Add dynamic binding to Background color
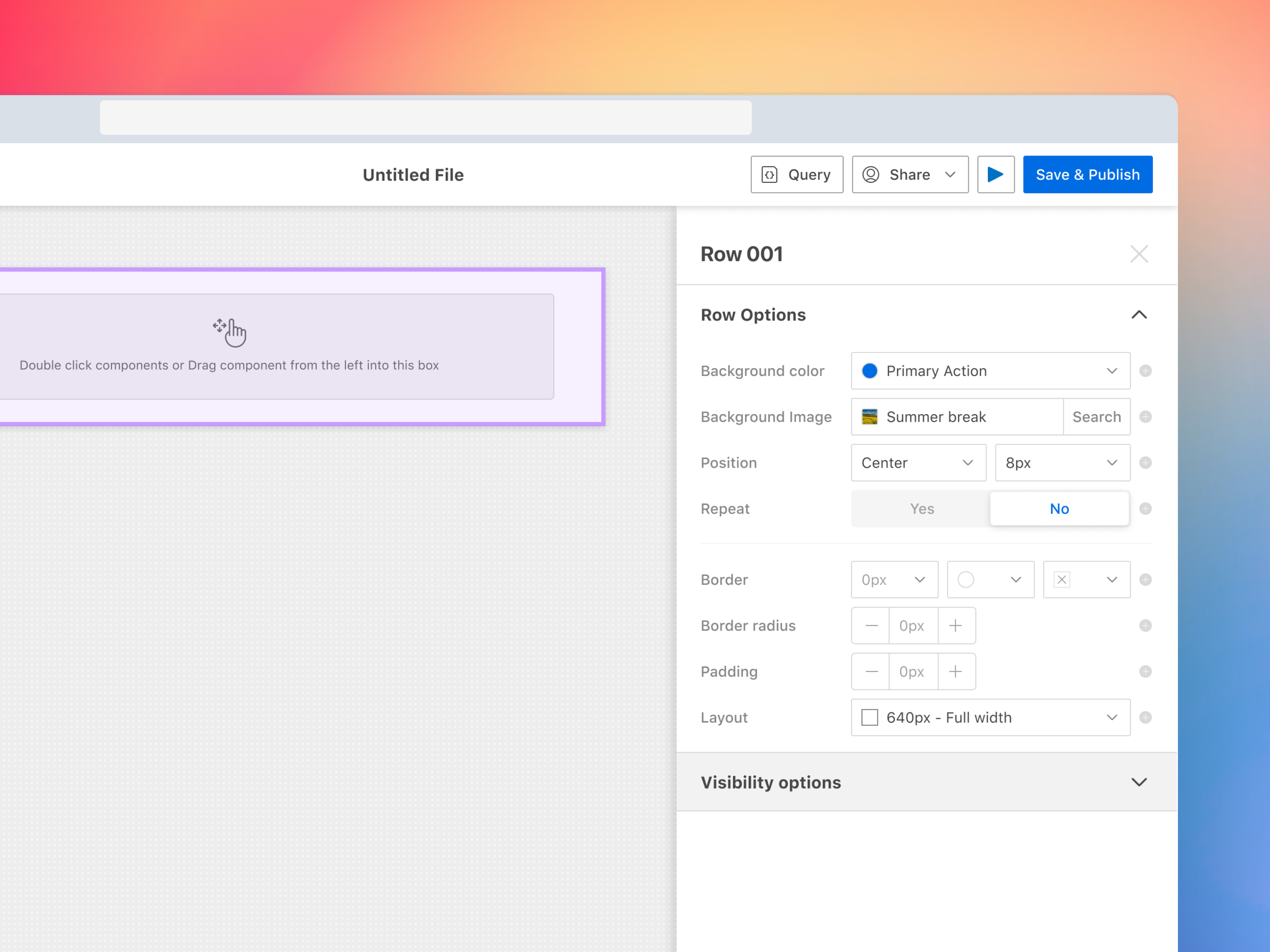Screen dimensions: 1270x952 1146,371
